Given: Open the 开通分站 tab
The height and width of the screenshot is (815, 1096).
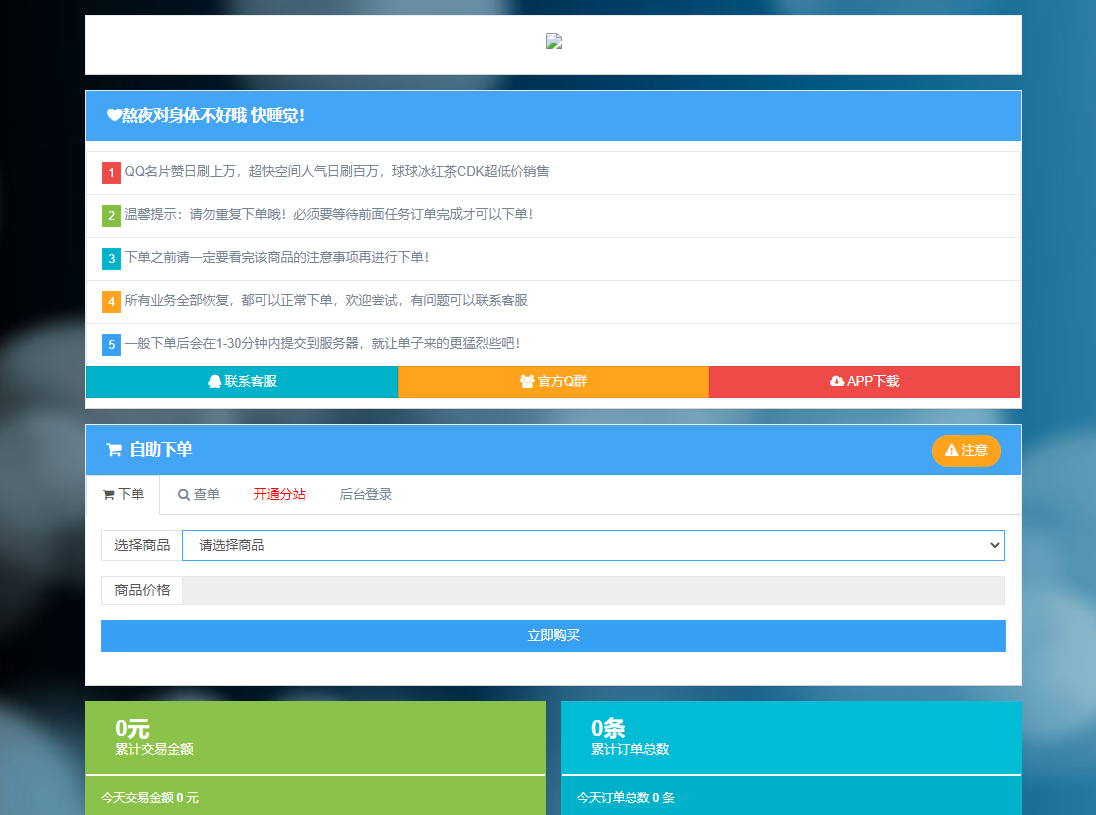Looking at the screenshot, I should click(279, 495).
